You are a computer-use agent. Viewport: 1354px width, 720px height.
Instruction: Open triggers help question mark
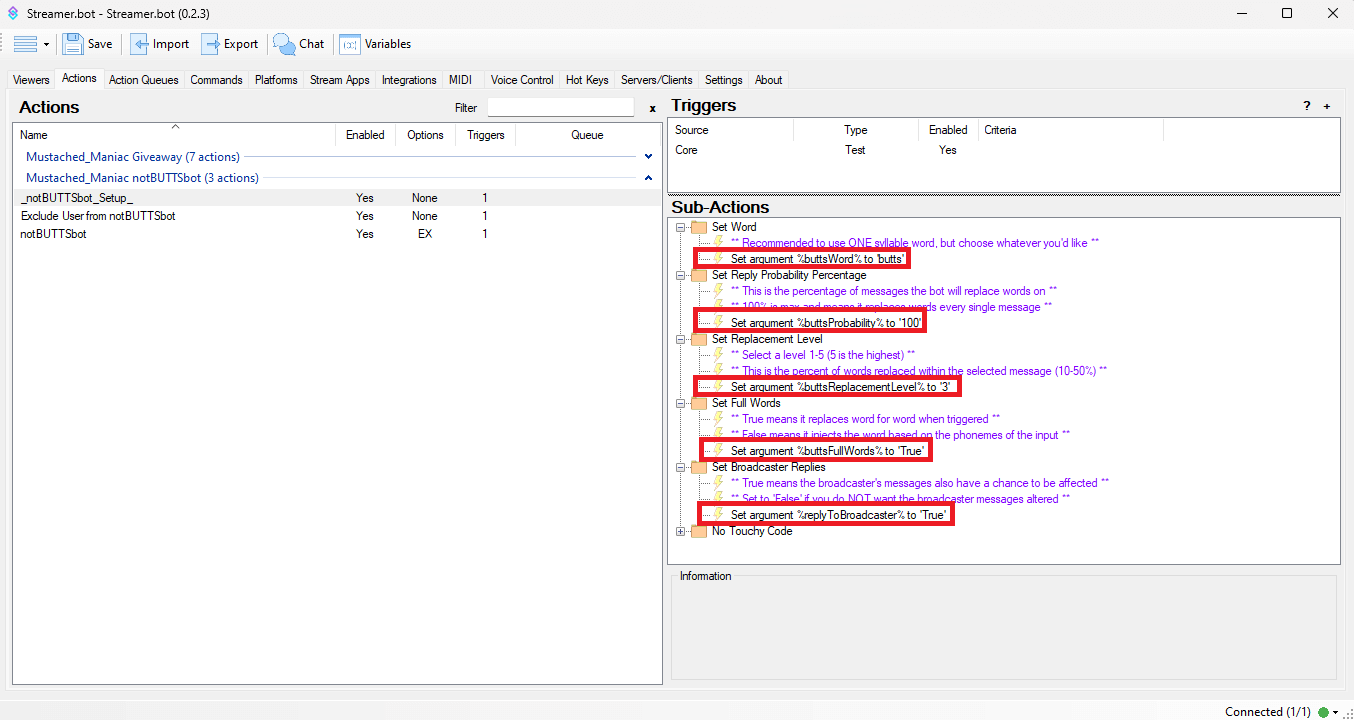(x=1307, y=106)
